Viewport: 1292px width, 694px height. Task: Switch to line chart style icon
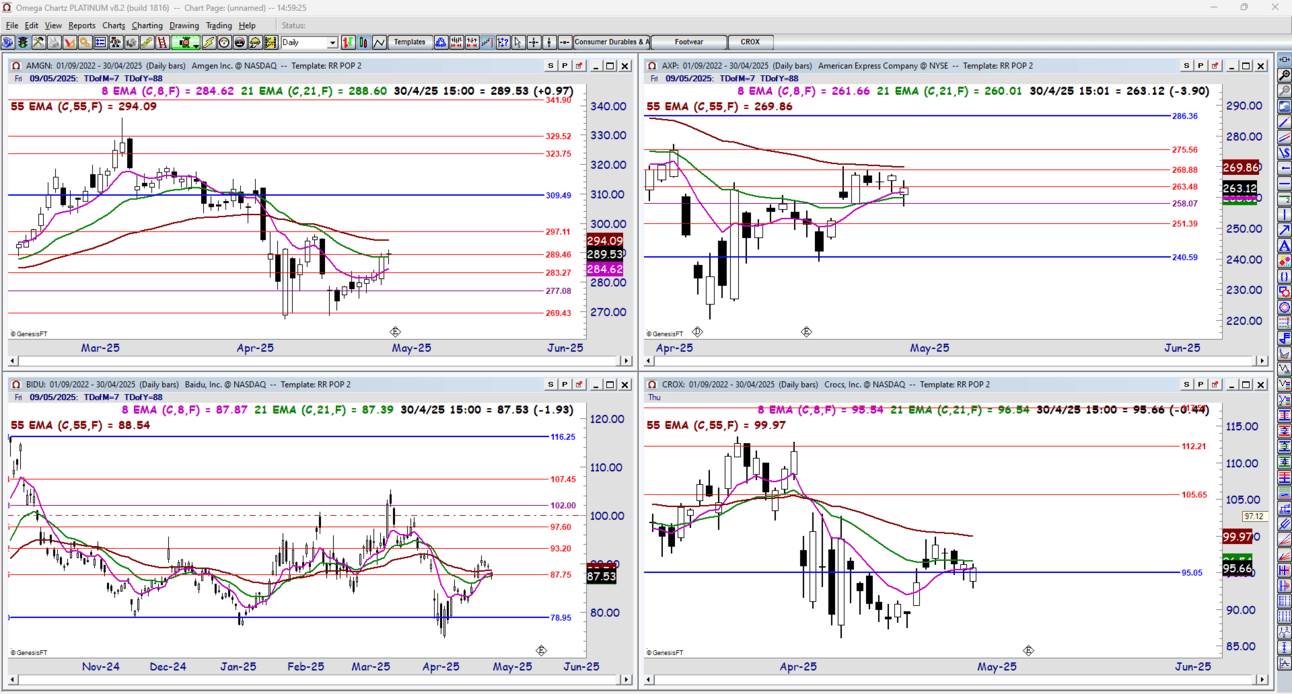click(379, 43)
